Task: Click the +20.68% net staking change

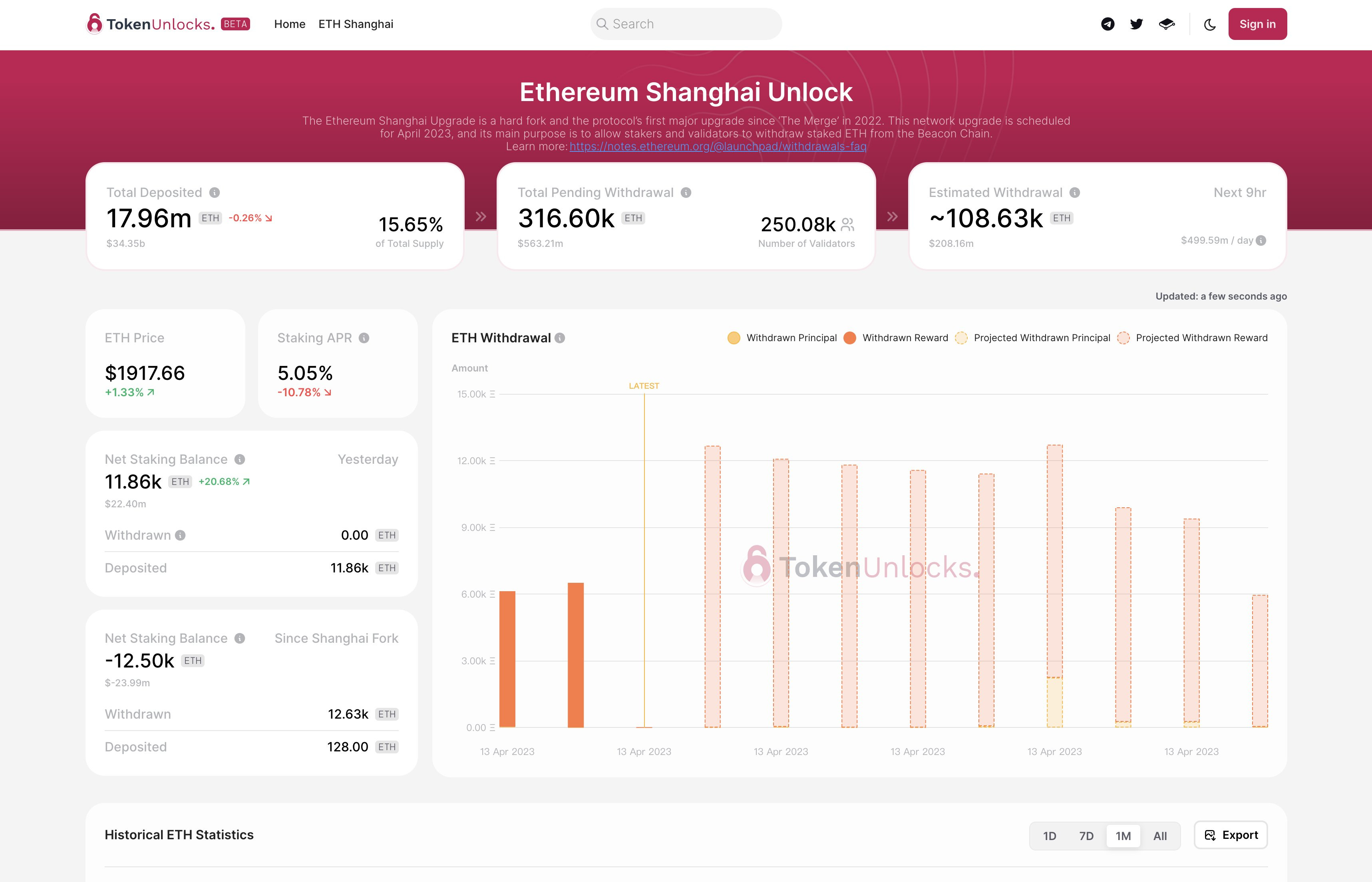Action: click(x=224, y=482)
